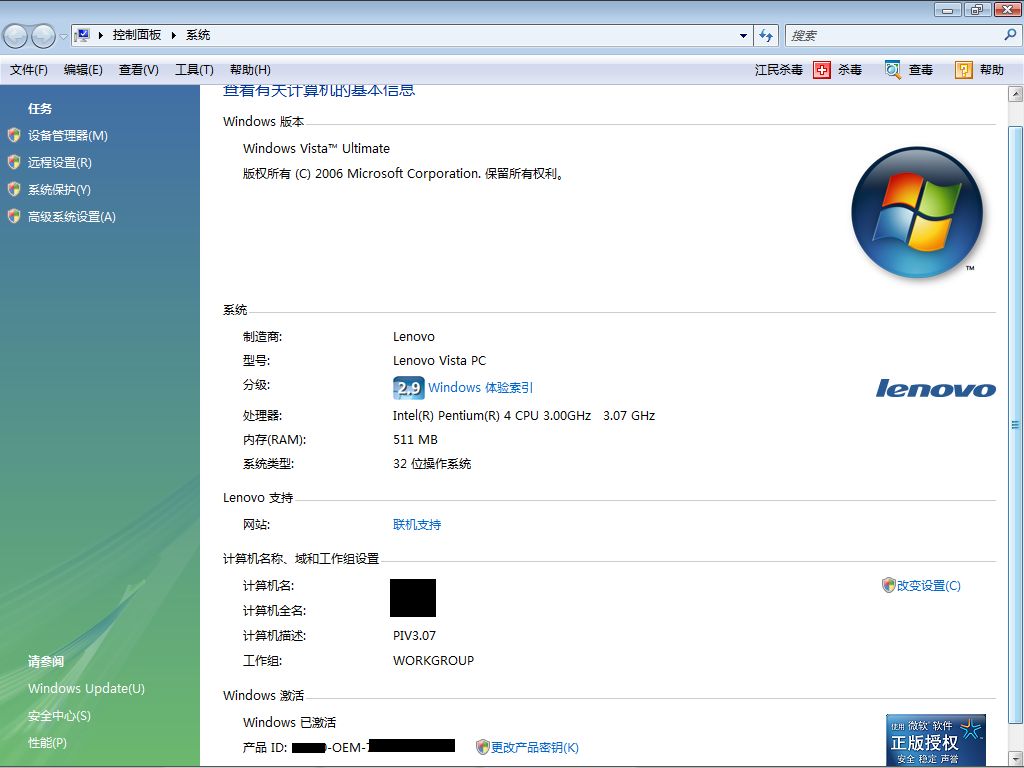Select the 511 MB memory value

415,440
